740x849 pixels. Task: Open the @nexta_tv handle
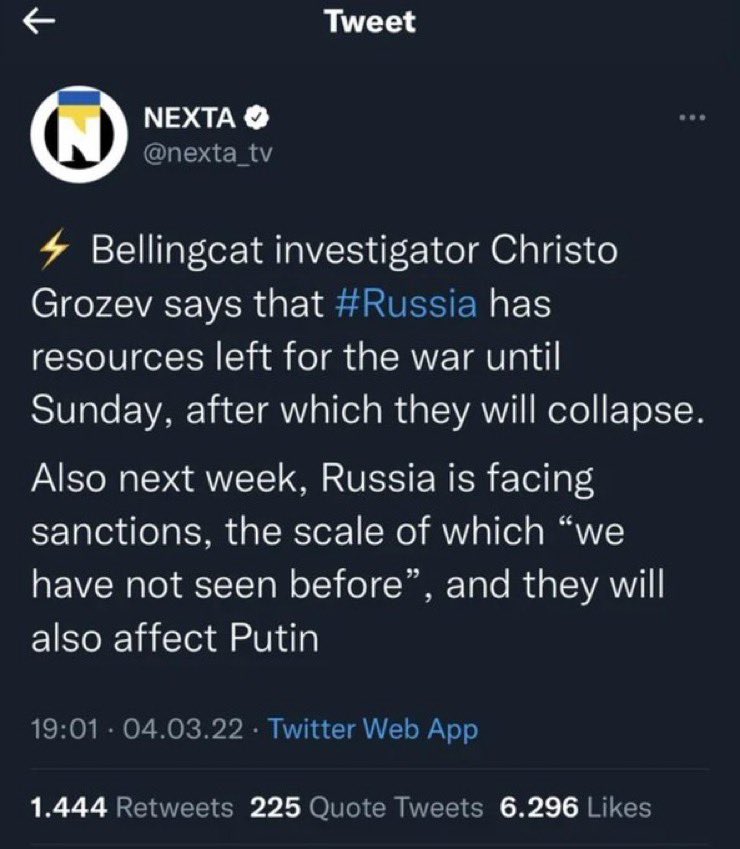coord(208,154)
